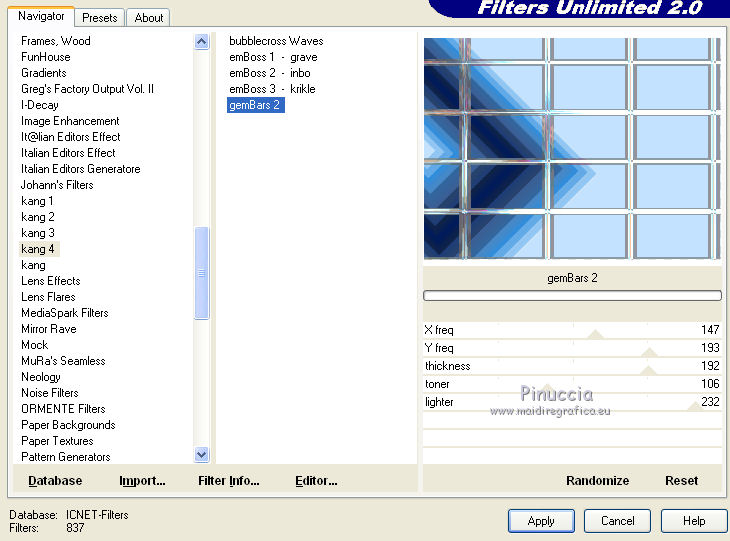This screenshot has width=730, height=541.
Task: Open Filter Info...
Action: 229,480
